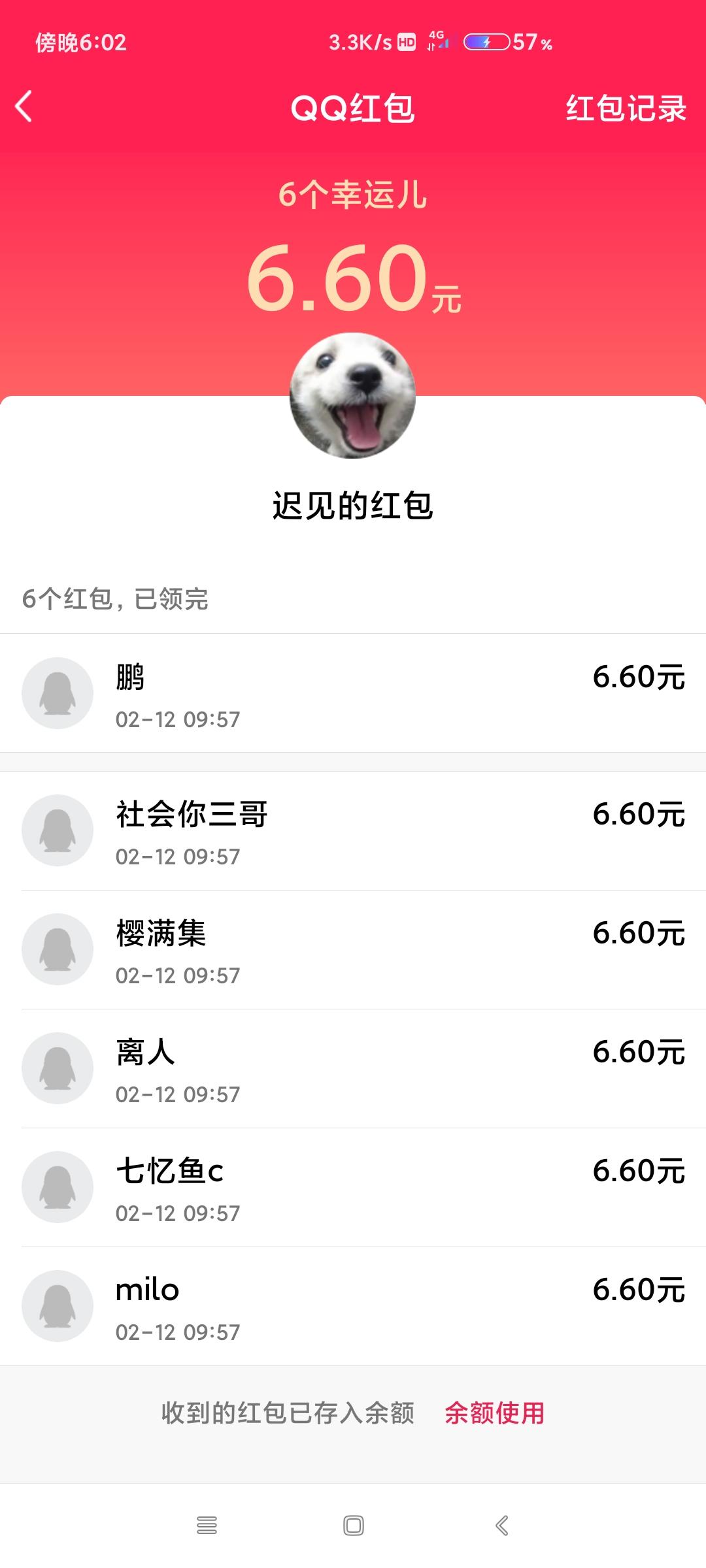The height and width of the screenshot is (1568, 706).
Task: Tap the 6.60元 amount on 鹏's row
Action: [x=639, y=677]
